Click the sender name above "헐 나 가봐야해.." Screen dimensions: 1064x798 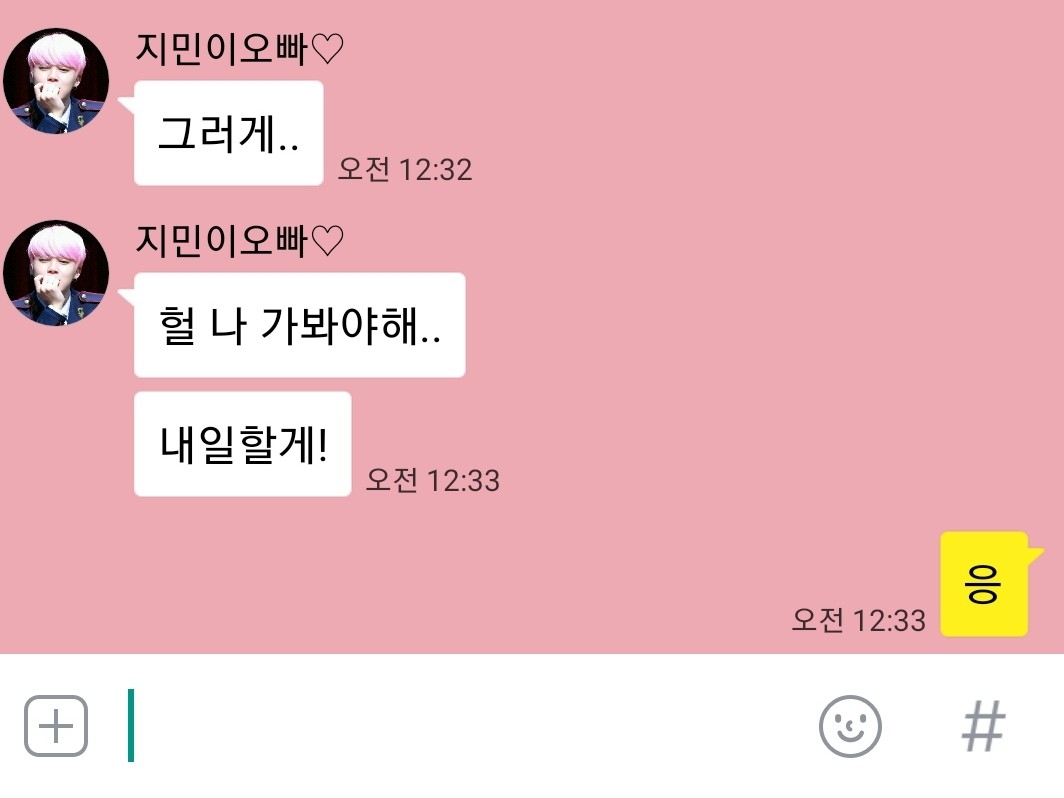click(x=240, y=241)
